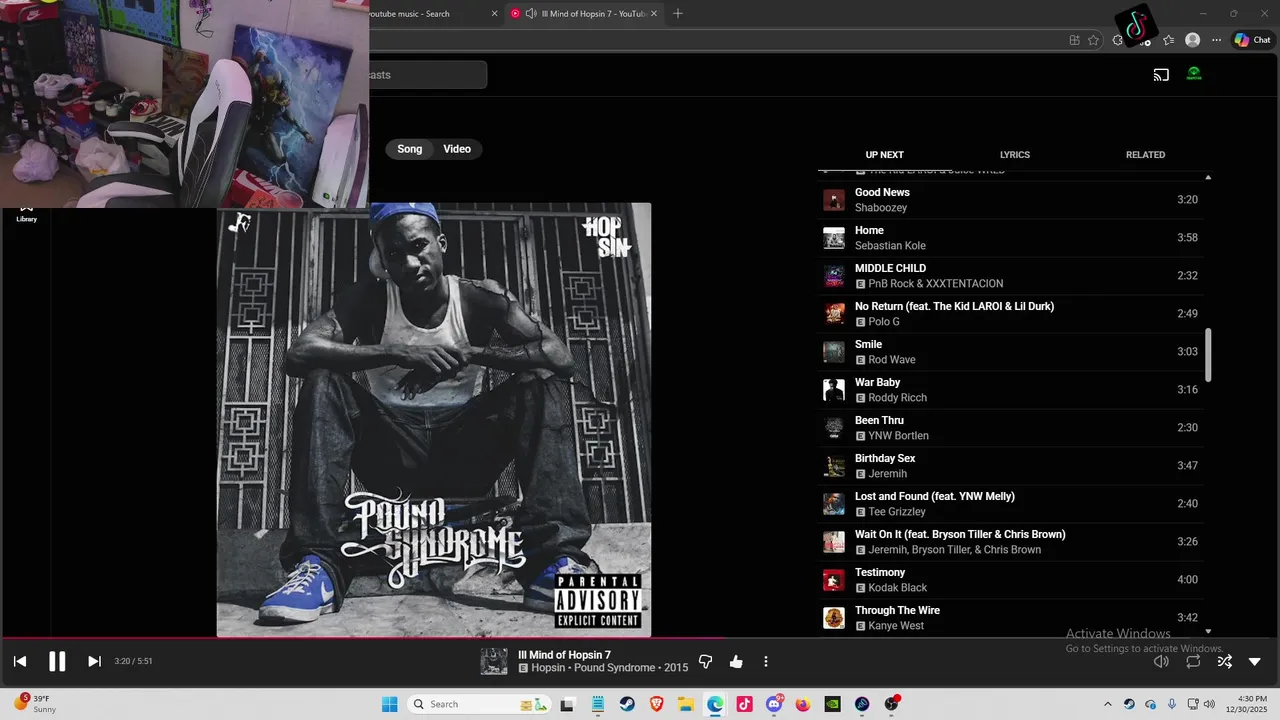1280x720 pixels.
Task: Play Birthday Sex by Jeremih
Action: (x=1010, y=466)
